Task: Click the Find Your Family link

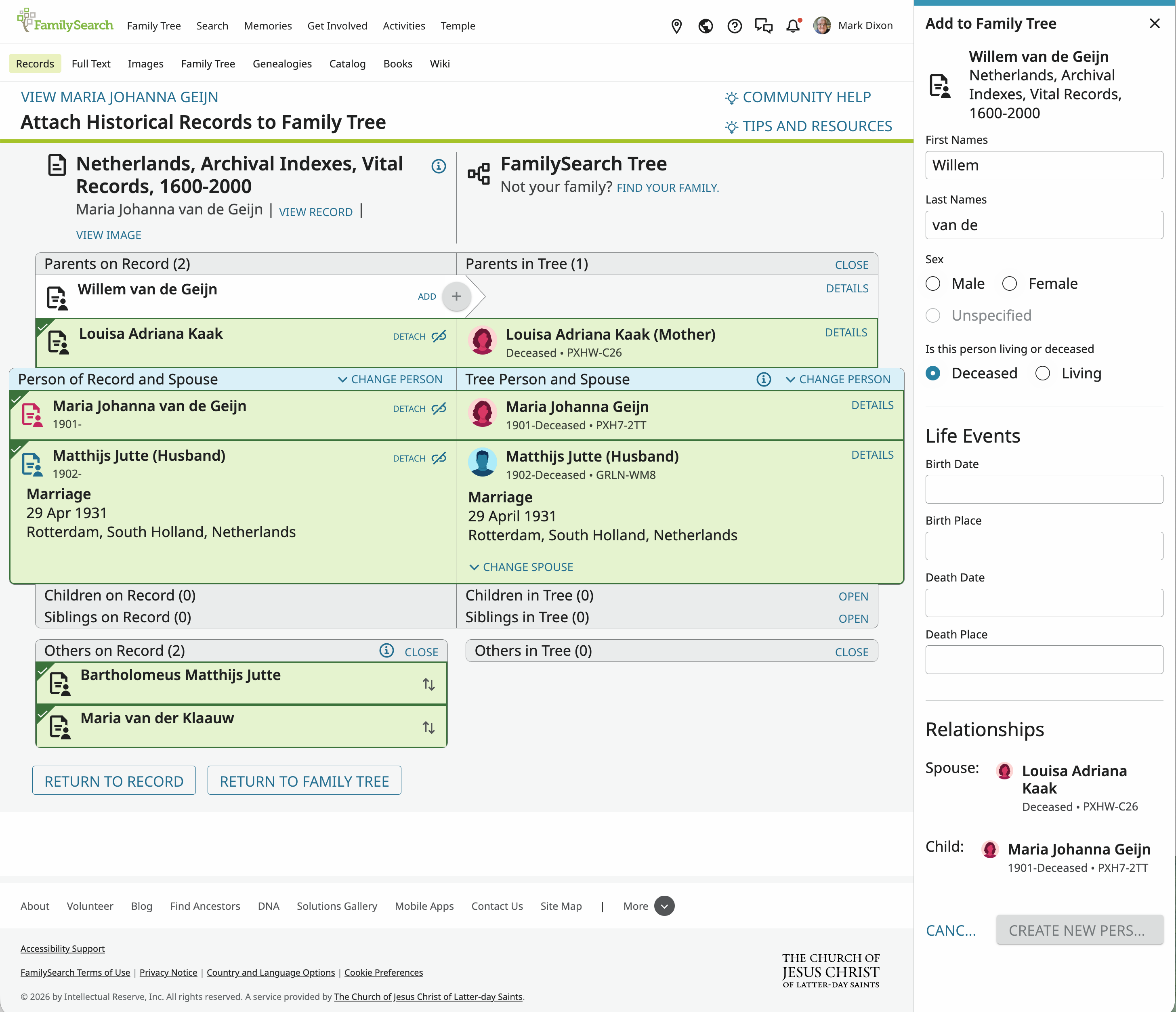Action: 668,188
